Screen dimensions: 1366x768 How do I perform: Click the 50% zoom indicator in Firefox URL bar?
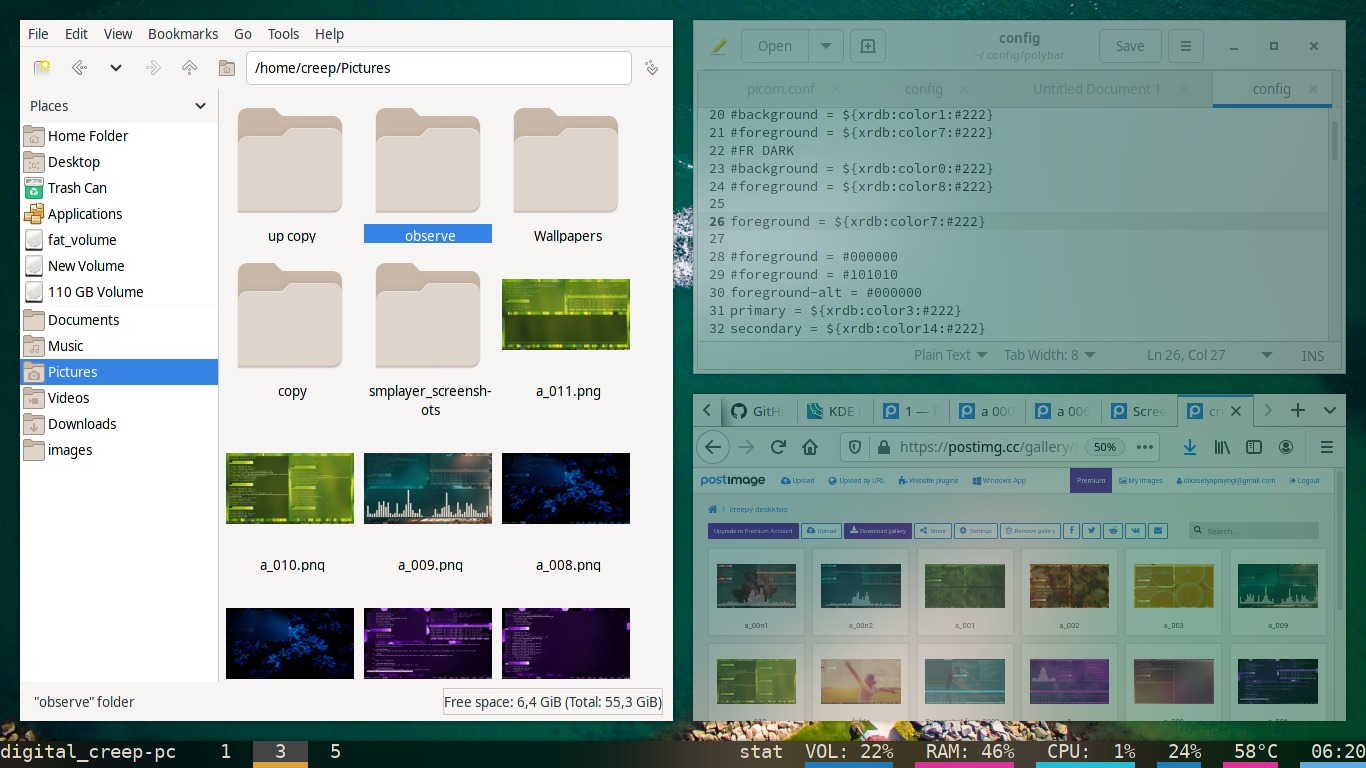tap(1104, 447)
